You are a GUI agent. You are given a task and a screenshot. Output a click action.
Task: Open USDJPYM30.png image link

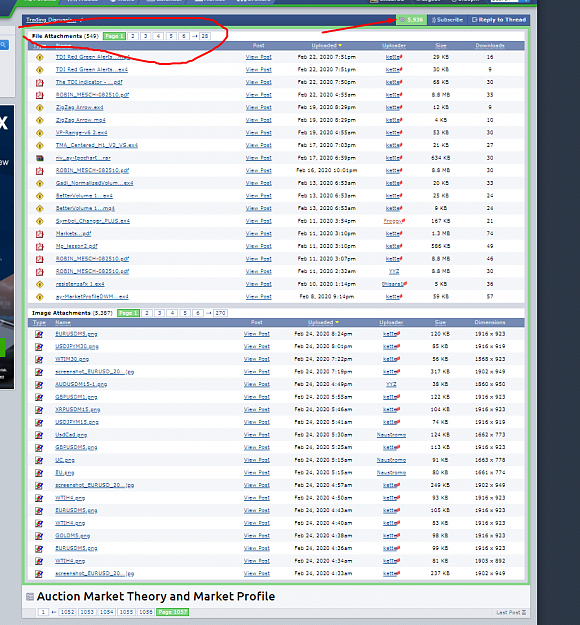(x=77, y=346)
